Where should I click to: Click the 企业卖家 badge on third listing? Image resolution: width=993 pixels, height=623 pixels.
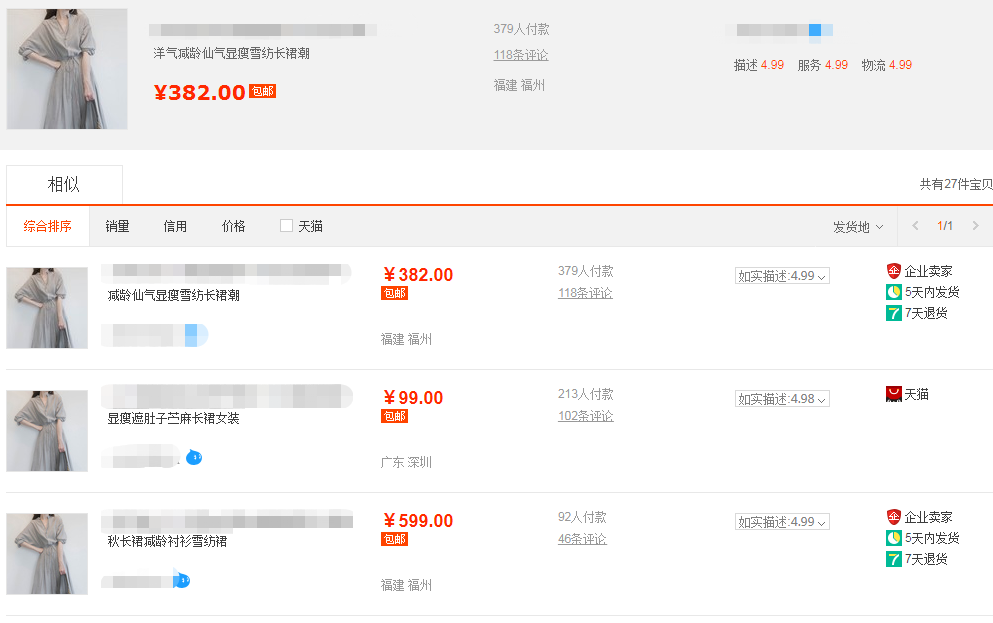[894, 517]
